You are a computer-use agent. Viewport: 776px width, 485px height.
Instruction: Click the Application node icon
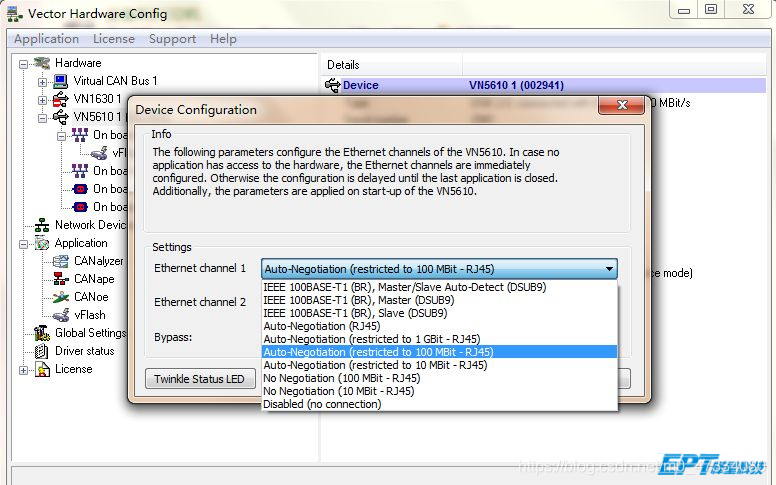tap(42, 243)
